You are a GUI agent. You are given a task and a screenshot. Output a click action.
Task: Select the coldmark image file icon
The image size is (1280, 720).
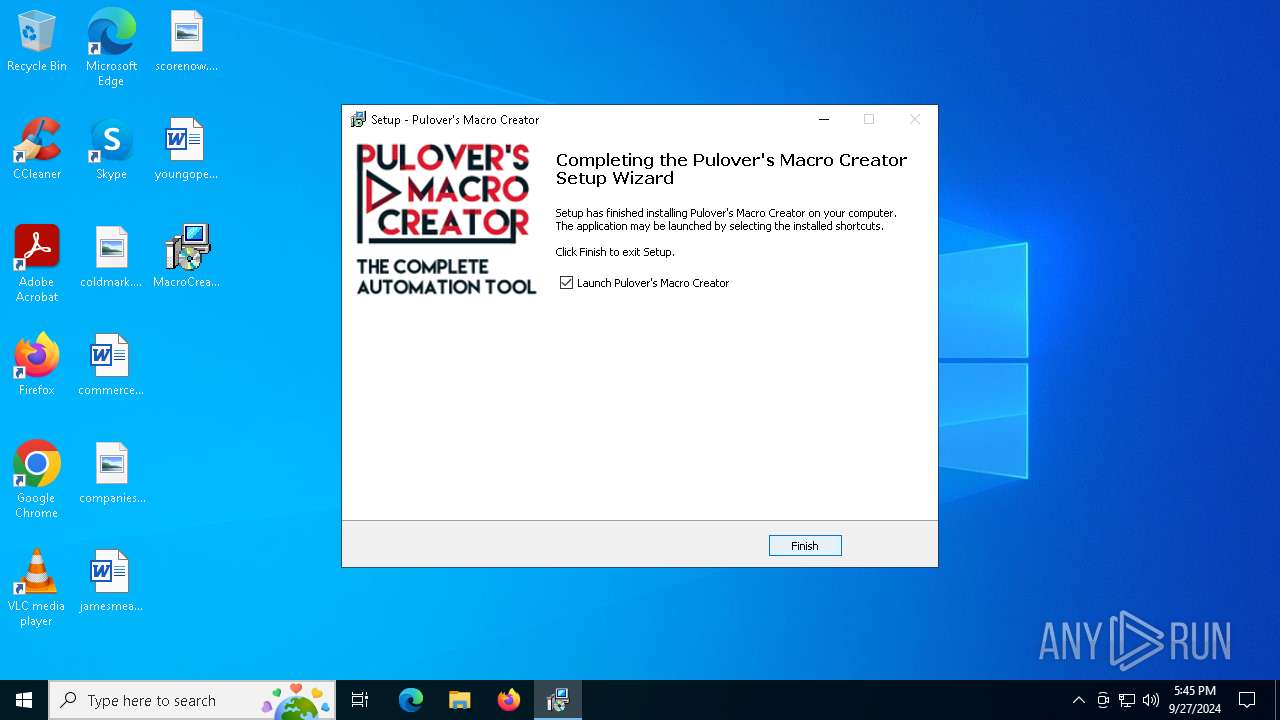111,258
